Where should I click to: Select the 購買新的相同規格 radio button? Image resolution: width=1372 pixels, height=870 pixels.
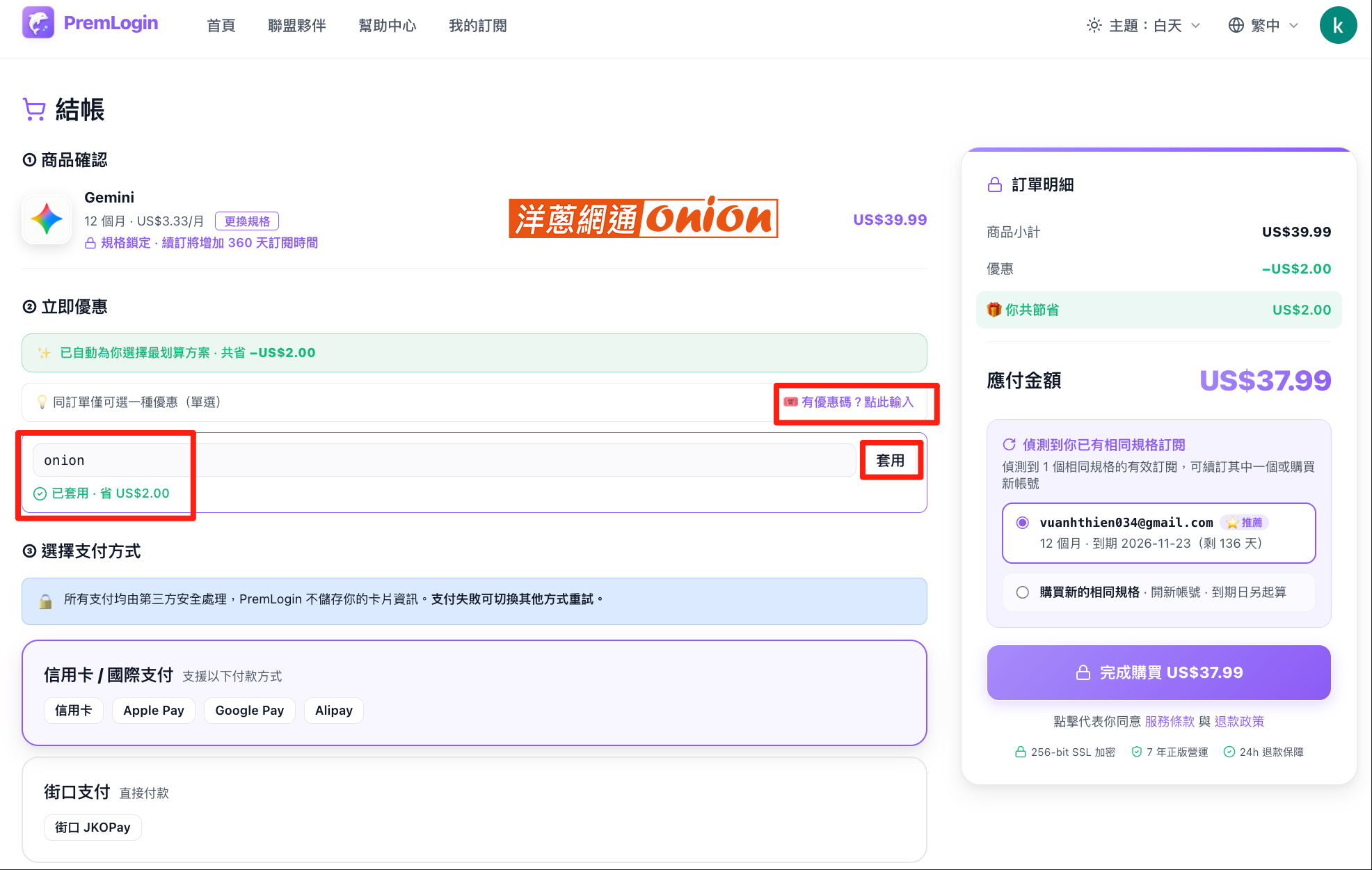(x=1023, y=592)
